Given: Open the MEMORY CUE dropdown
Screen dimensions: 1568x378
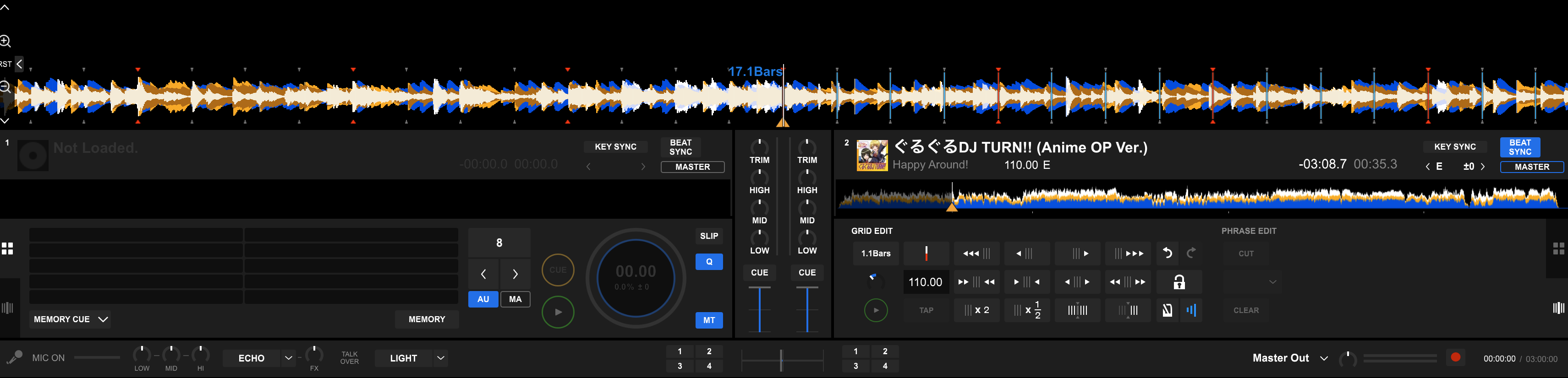Looking at the screenshot, I should [x=71, y=319].
